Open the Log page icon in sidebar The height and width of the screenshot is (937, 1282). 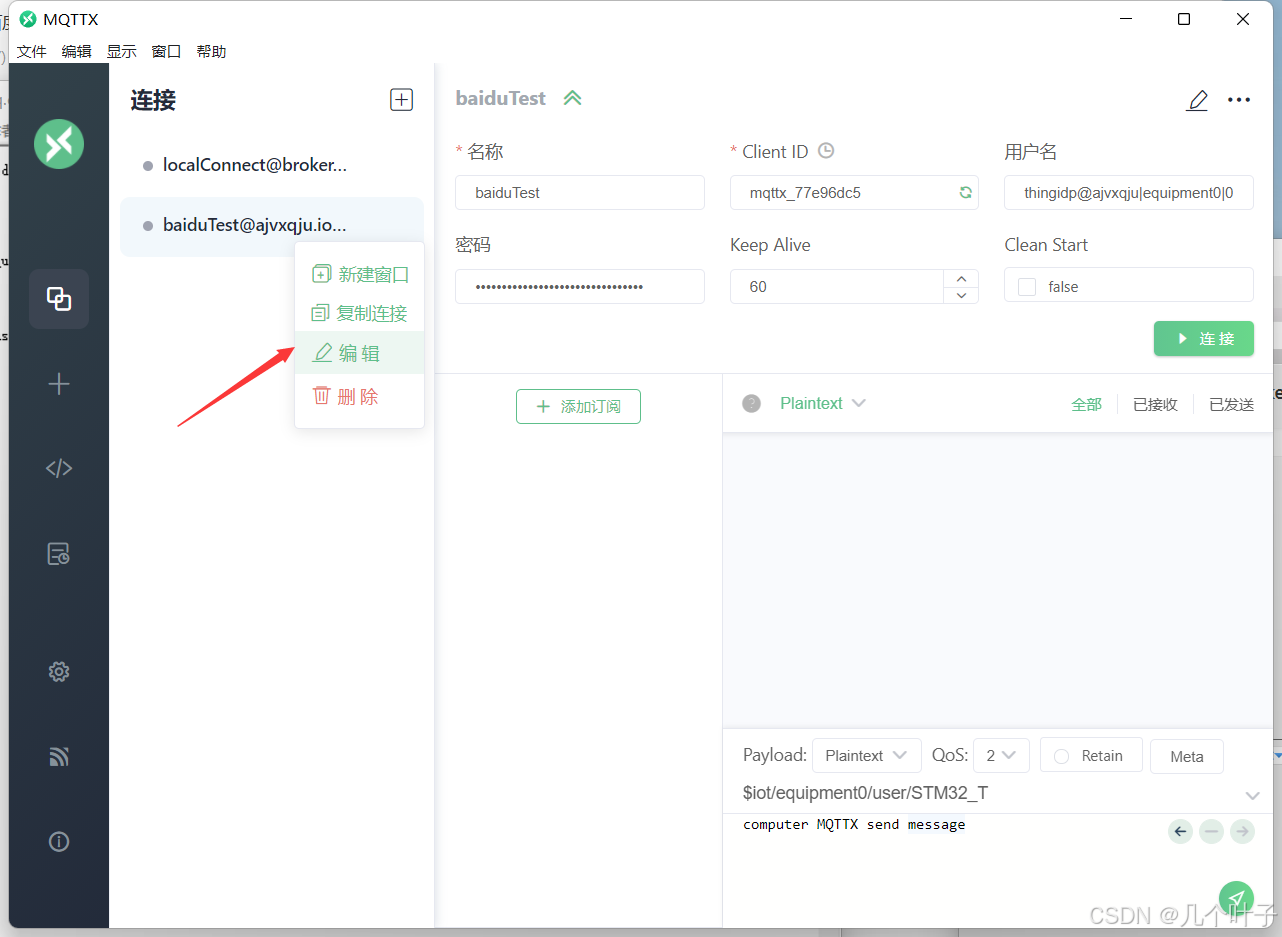[59, 554]
